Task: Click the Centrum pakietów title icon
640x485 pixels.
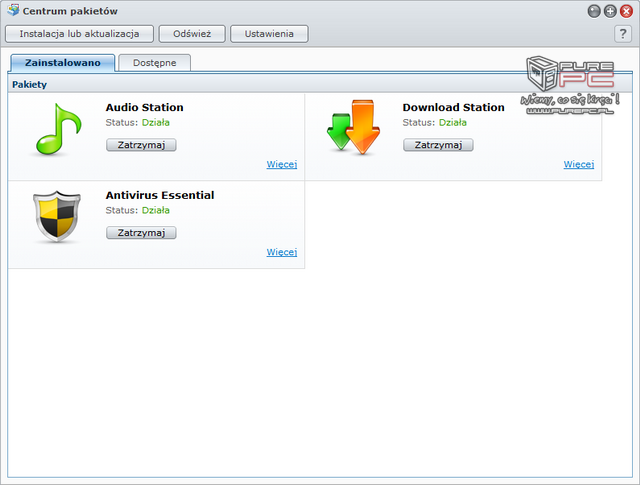Action: click(13, 10)
